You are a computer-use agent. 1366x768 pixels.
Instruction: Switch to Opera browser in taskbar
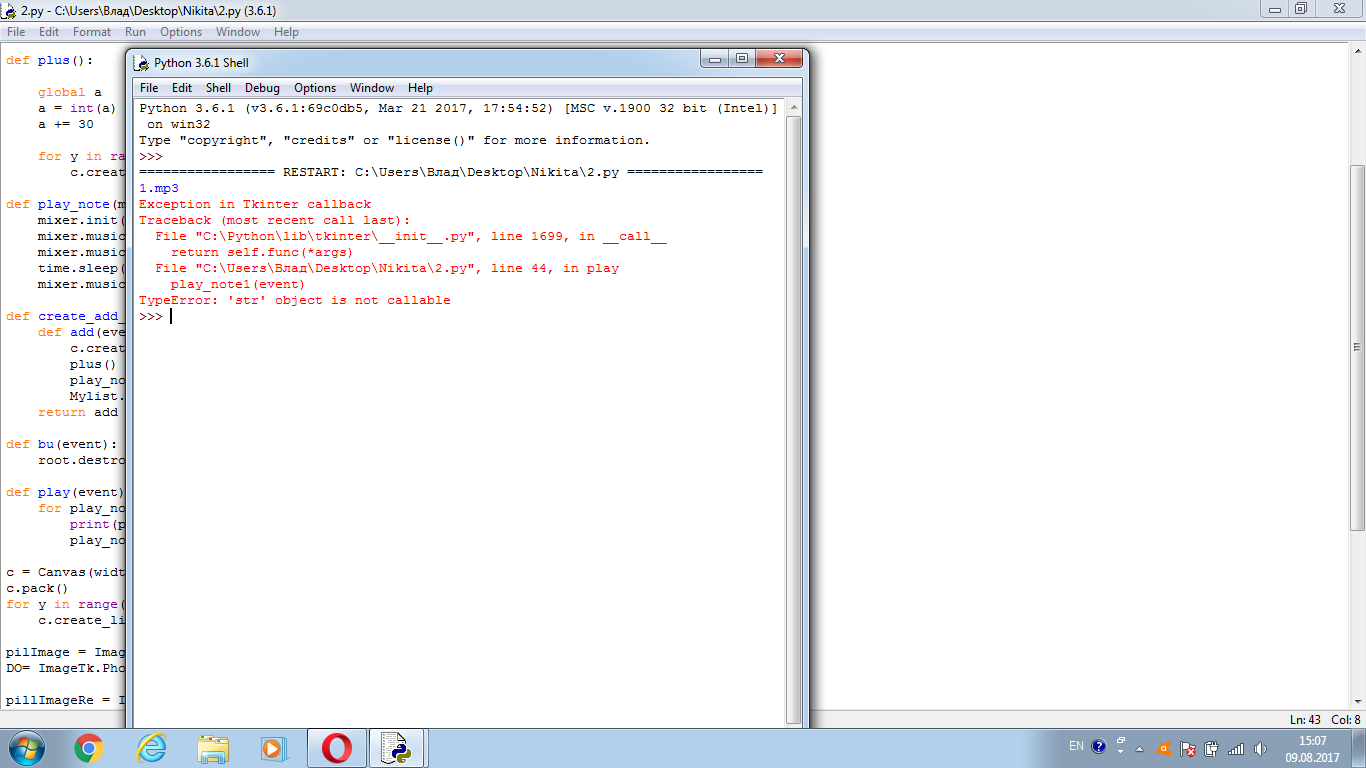(x=336, y=748)
